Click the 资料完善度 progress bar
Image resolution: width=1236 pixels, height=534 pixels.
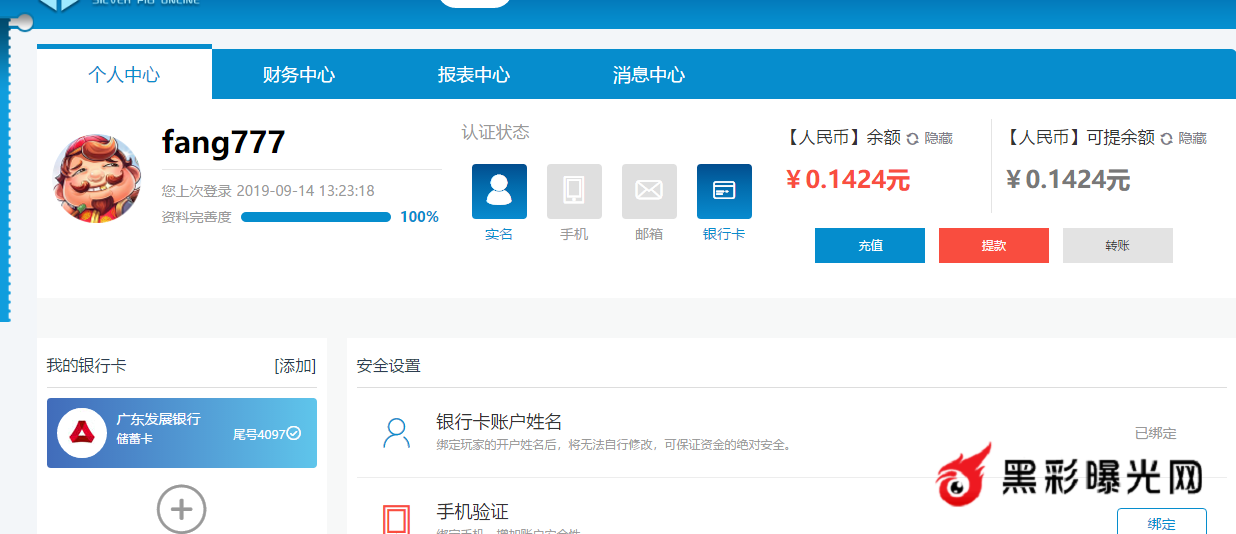(316, 217)
